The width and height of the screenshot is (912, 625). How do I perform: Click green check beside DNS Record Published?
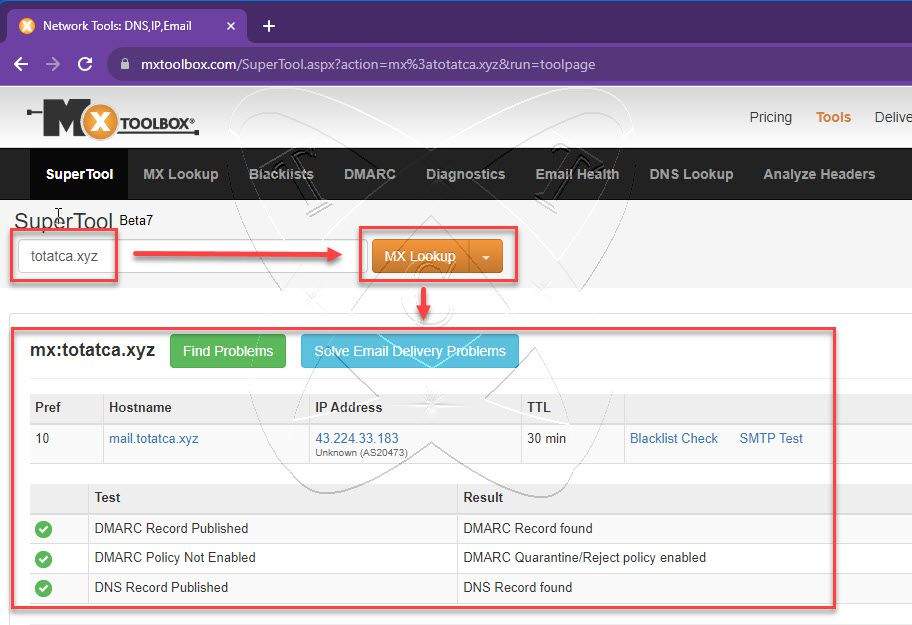tap(44, 588)
